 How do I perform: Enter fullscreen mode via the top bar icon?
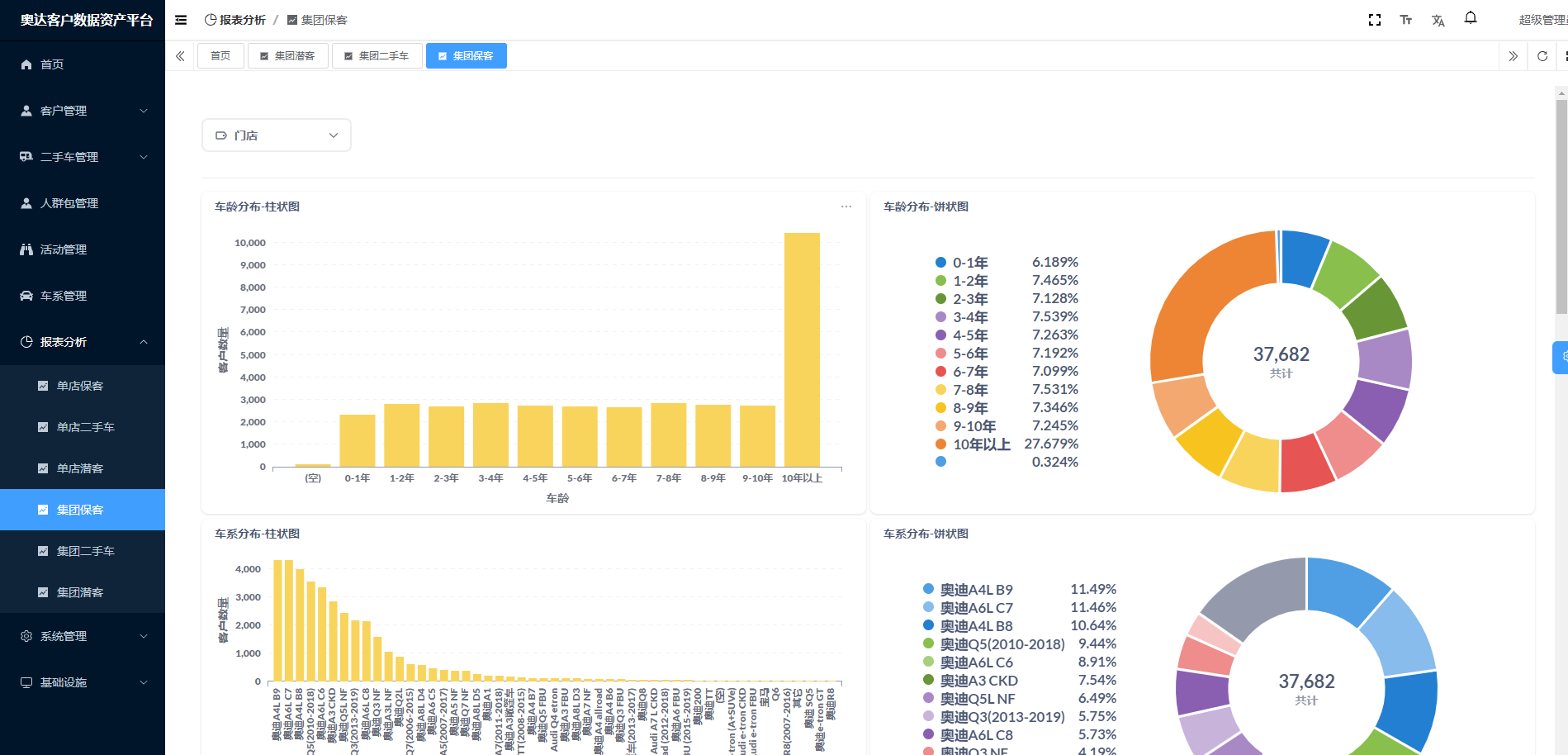[x=1375, y=20]
